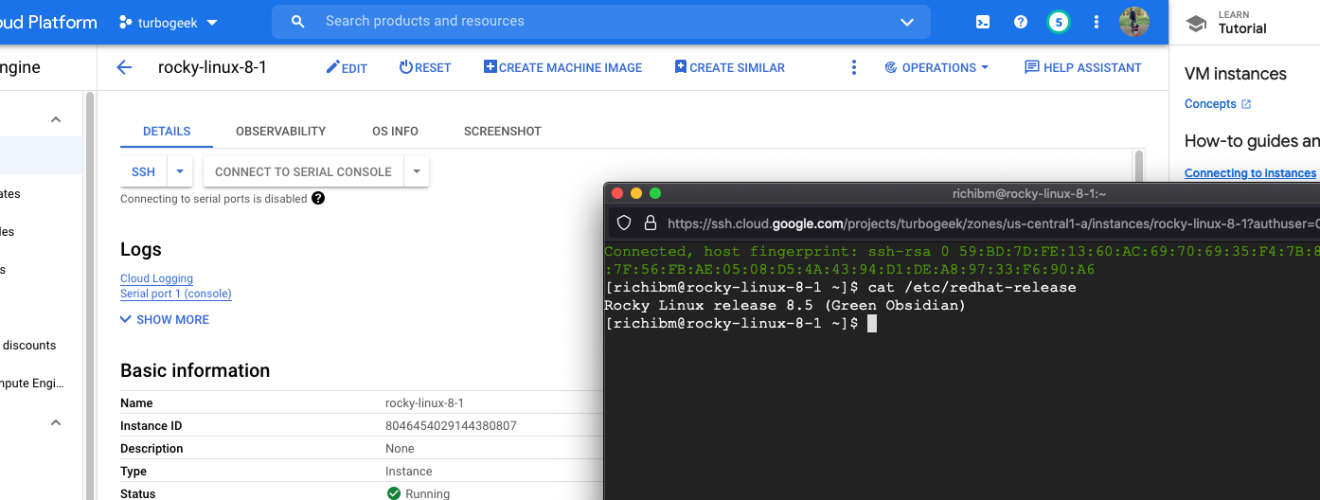Switch to the OBSERVABILITY tab

[x=281, y=131]
